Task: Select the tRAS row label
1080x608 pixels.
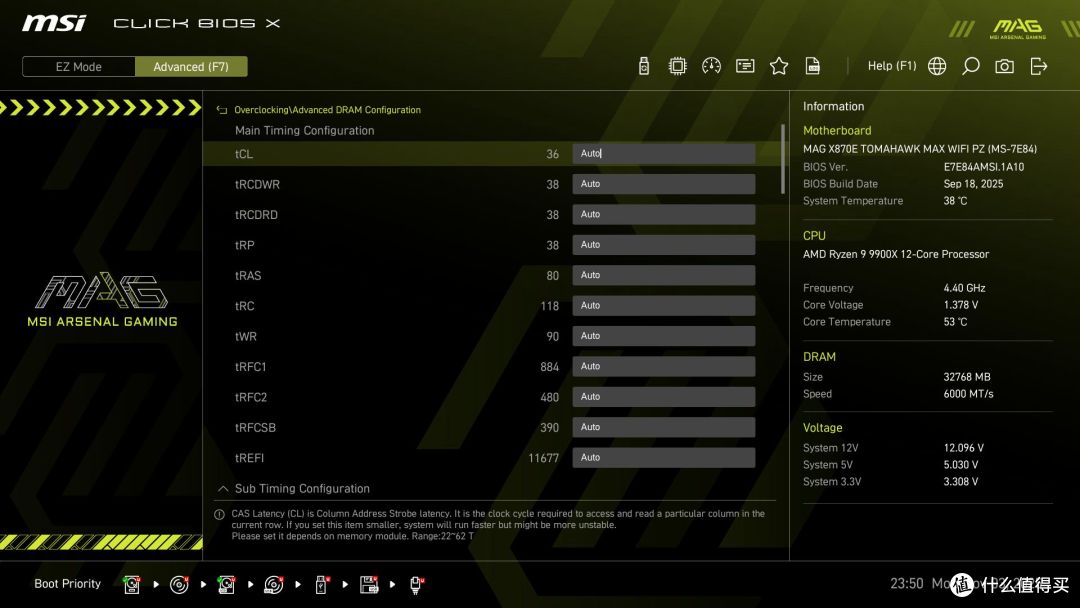Action: 248,275
